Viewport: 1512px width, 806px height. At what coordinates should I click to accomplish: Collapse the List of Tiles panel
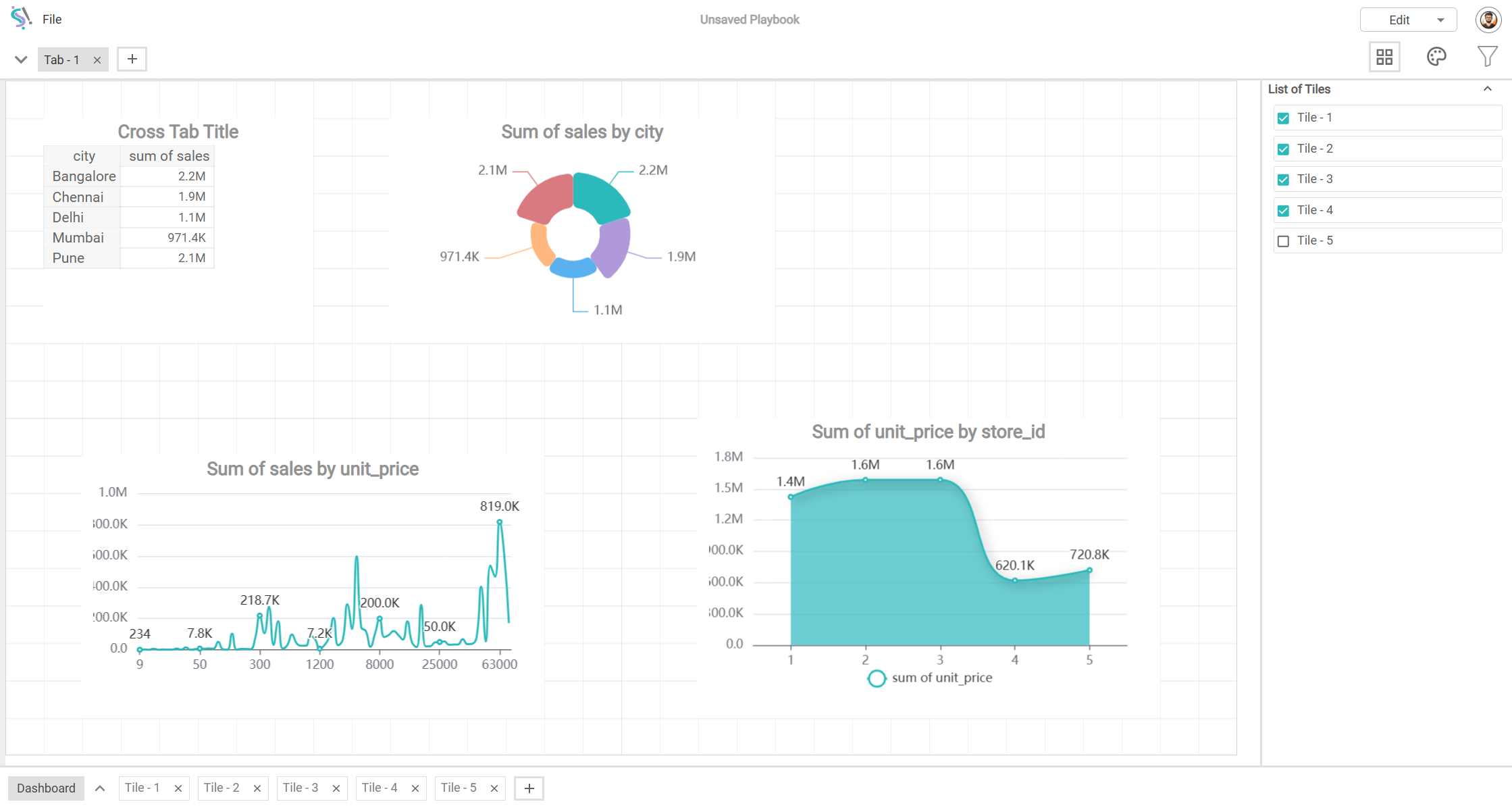(1487, 89)
